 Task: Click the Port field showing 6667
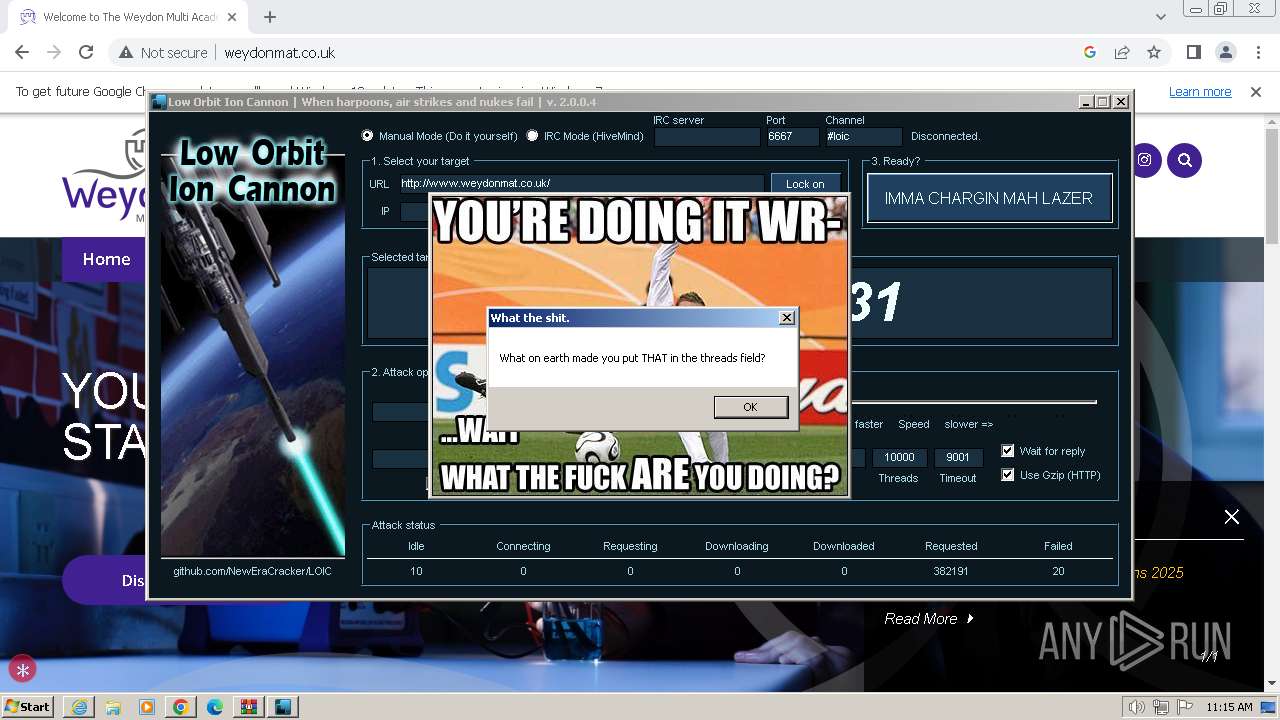point(792,137)
